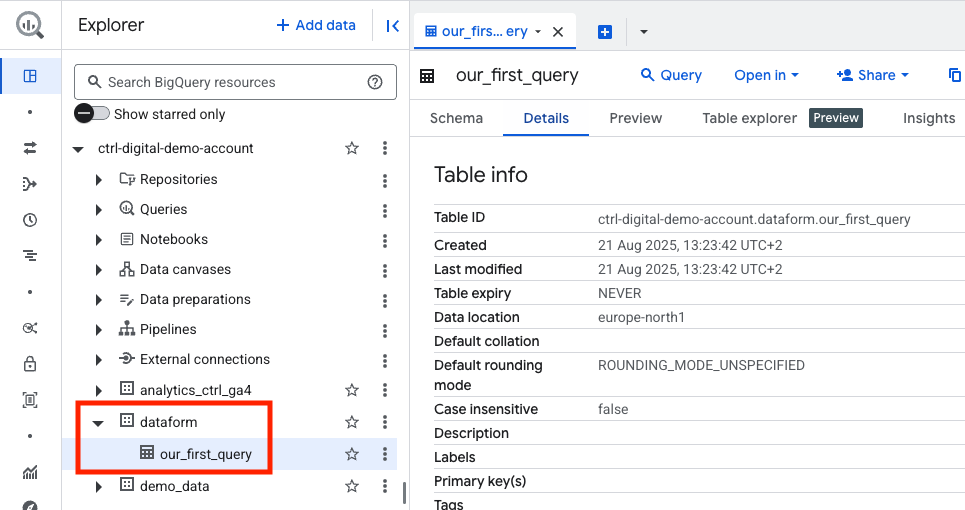The width and height of the screenshot is (965, 510).
Task: Click the Query button
Action: coord(671,75)
